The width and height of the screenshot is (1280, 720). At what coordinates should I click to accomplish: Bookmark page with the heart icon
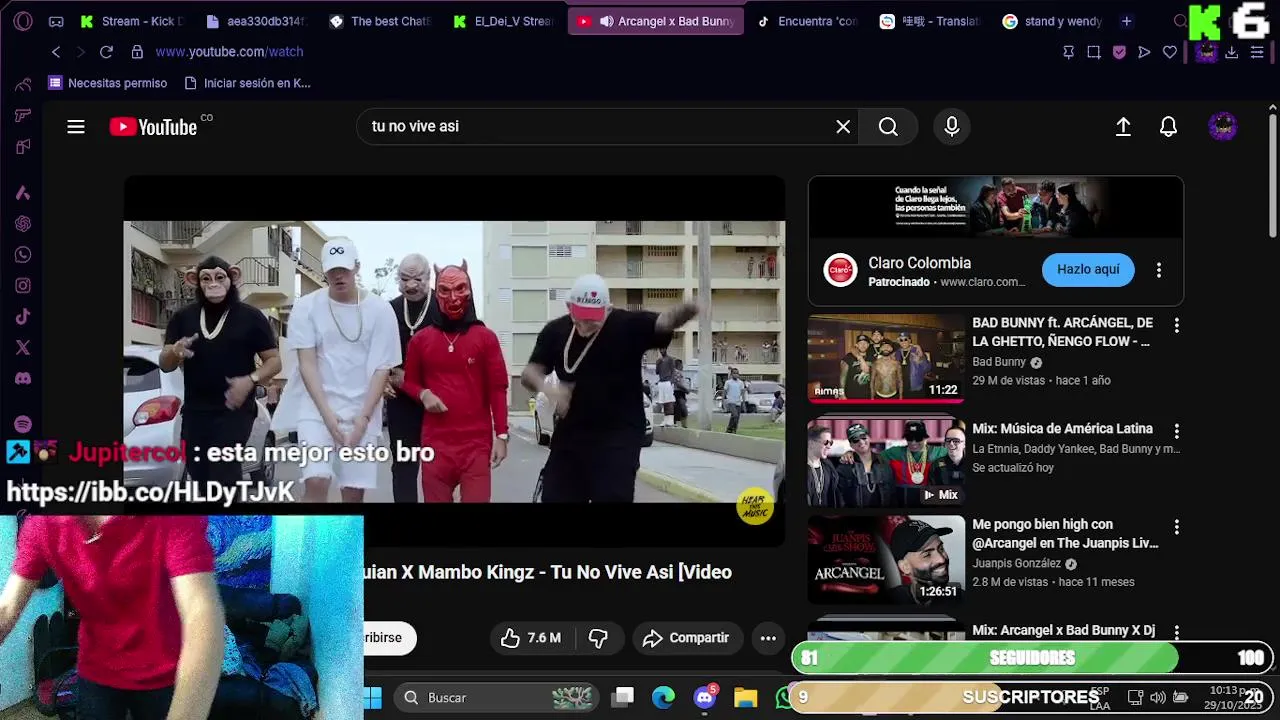1170,52
